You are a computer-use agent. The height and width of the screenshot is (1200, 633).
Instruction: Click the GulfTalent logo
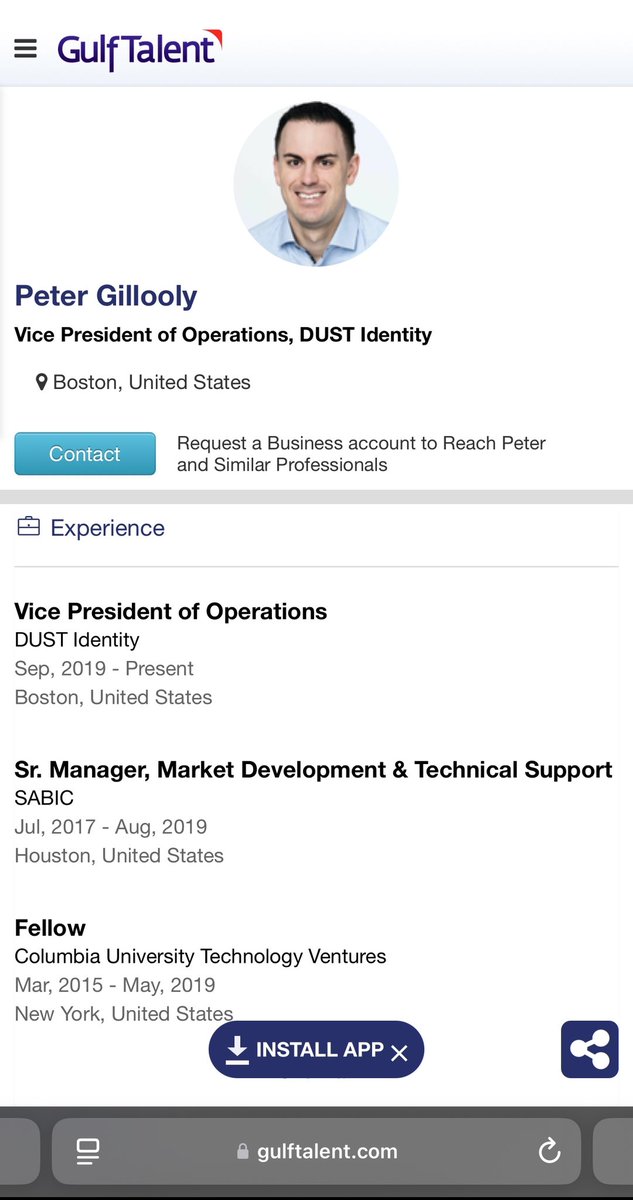(139, 49)
